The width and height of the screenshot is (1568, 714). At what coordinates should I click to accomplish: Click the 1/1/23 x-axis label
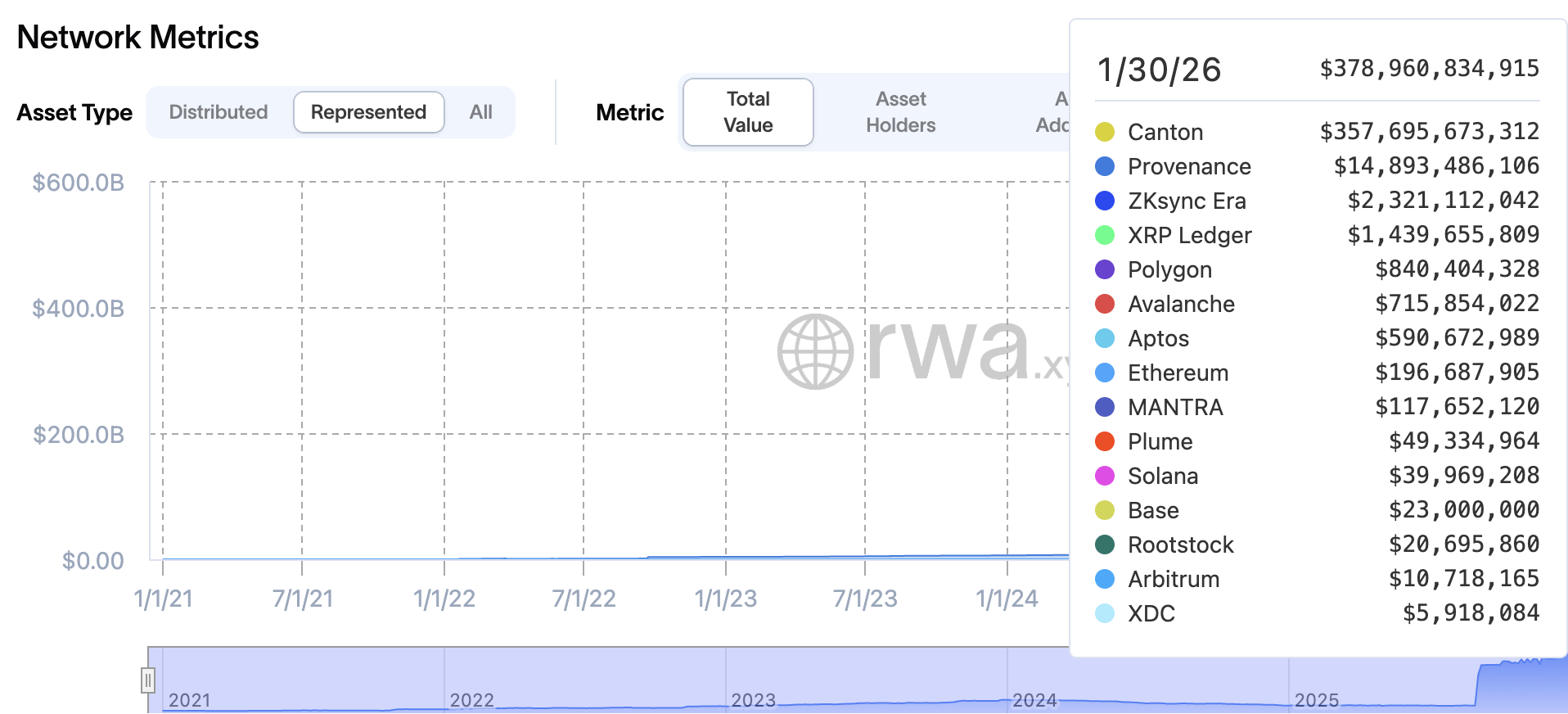pos(726,599)
